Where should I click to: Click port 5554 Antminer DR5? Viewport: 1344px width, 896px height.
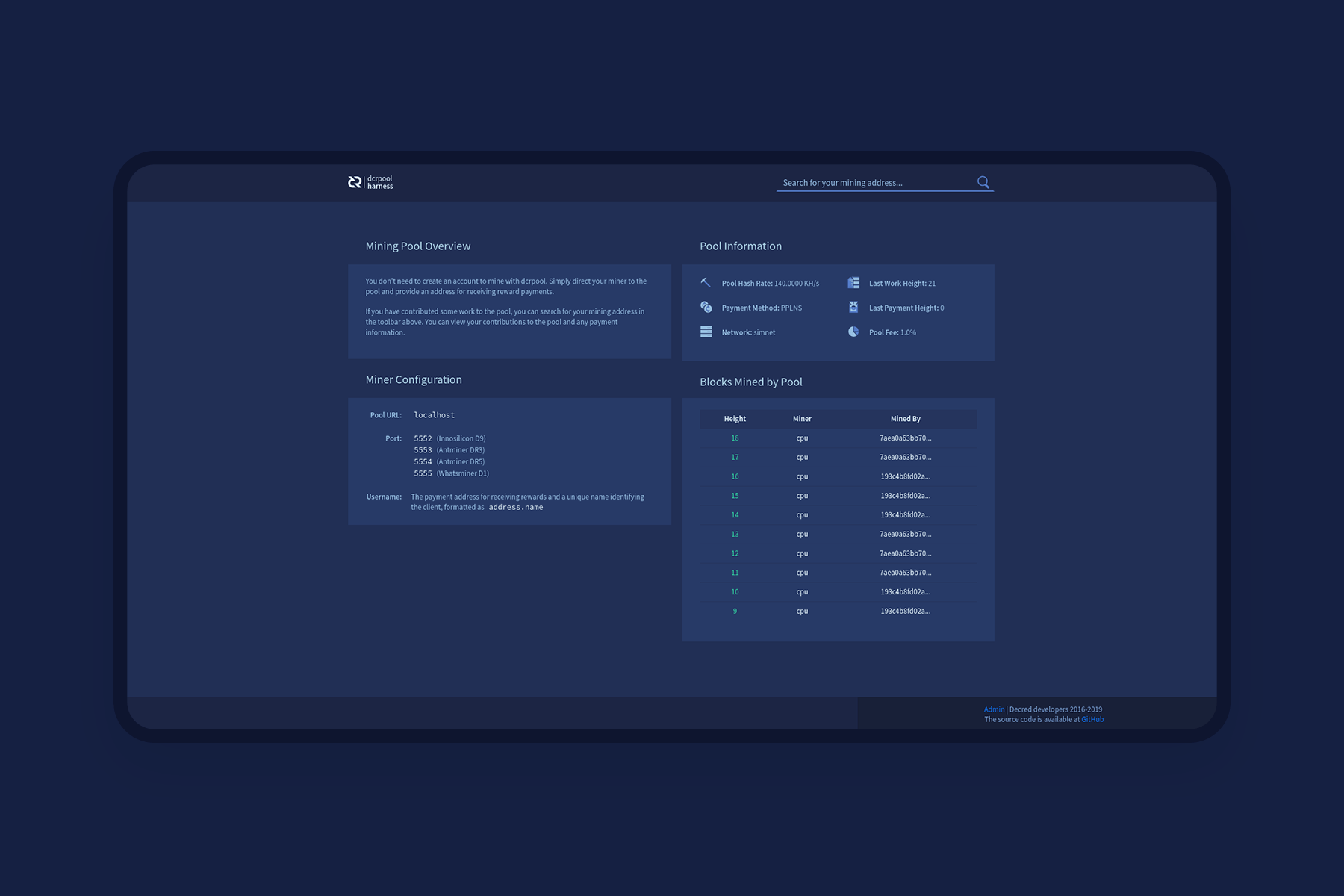coord(449,462)
